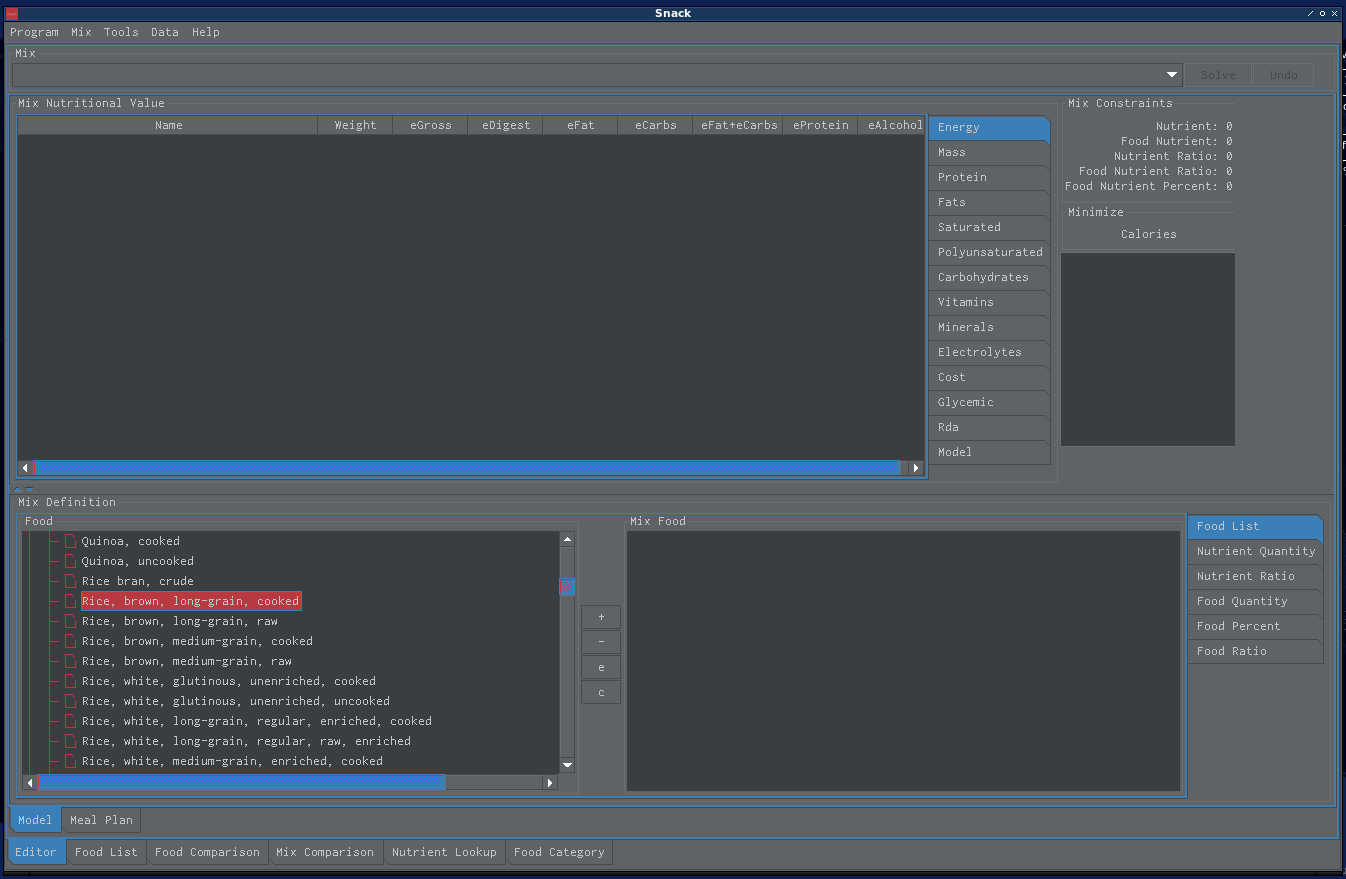The height and width of the screenshot is (879, 1346).
Task: Select Rice, white, long-grain, regular, enriched, cooked
Action: pos(257,721)
